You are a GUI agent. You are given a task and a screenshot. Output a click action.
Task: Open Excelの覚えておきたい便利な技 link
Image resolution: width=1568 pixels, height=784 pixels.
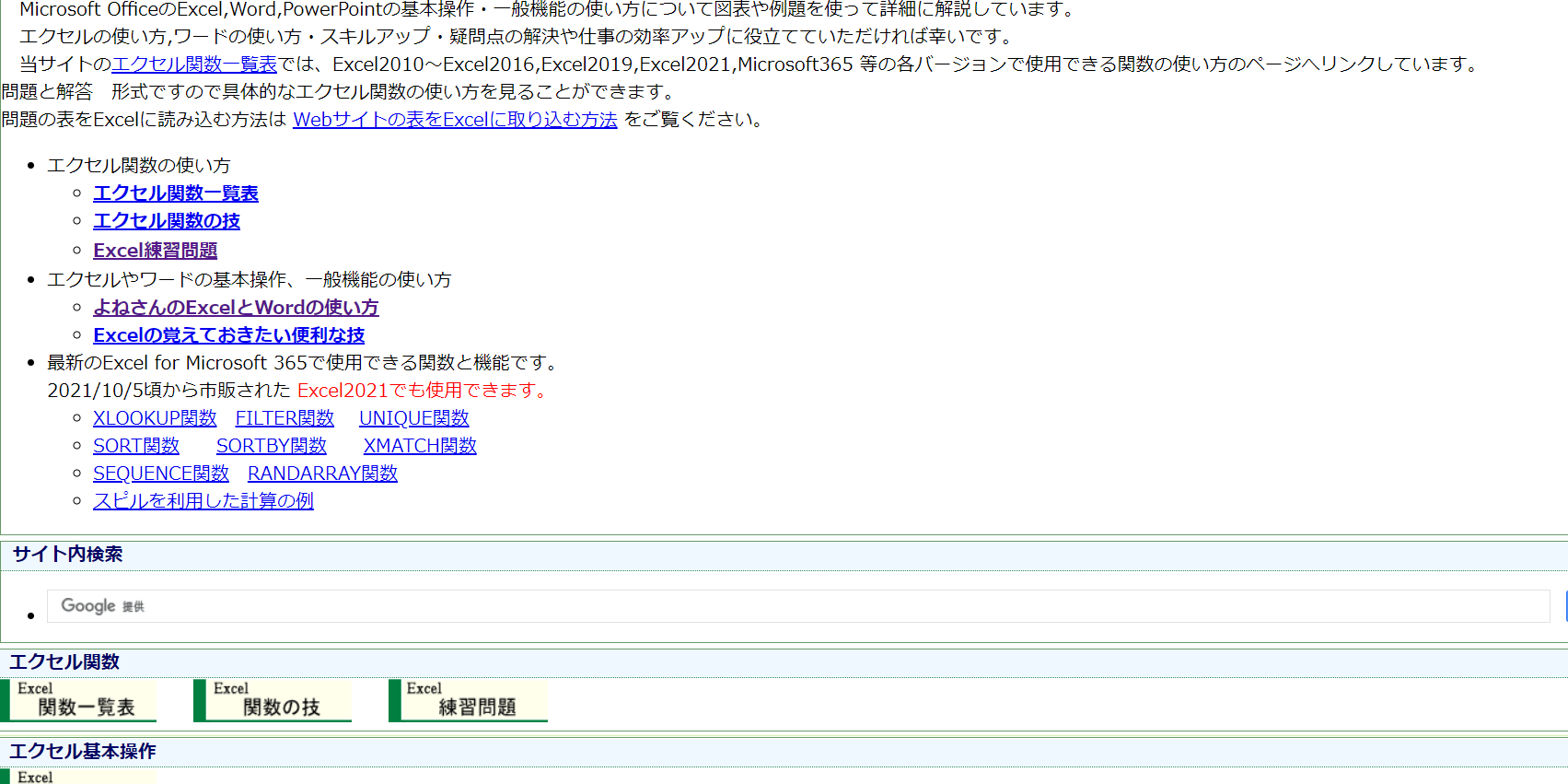tap(229, 335)
